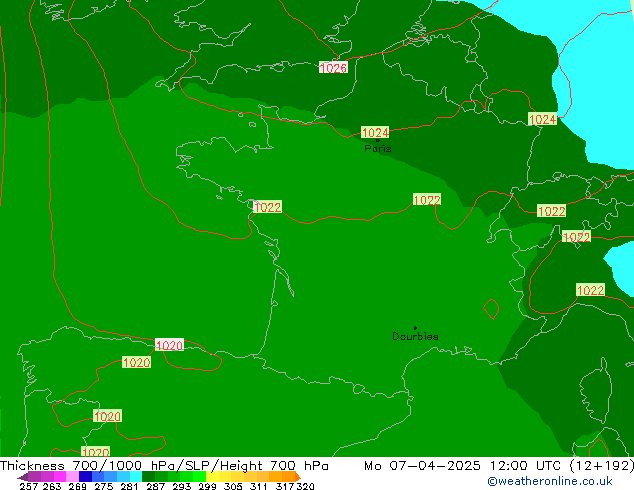Pick the cyan legend swatch before 287
This screenshot has height=490, width=634.
point(136,476)
